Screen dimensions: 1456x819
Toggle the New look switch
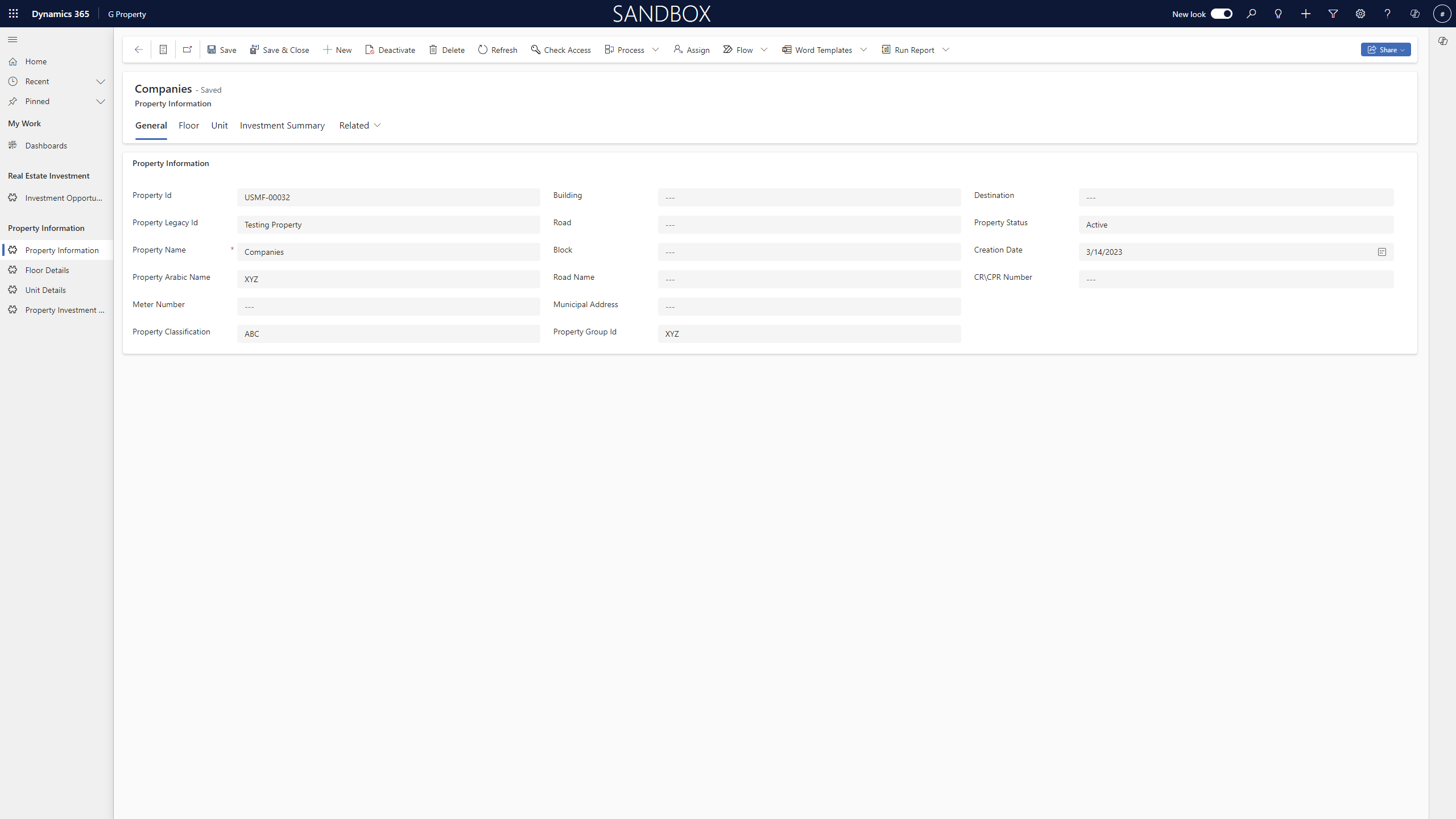coord(1221,14)
